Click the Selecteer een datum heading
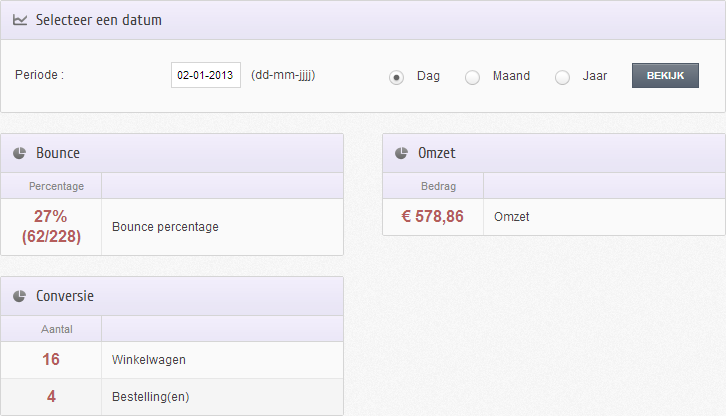726x416 pixels. 99,20
